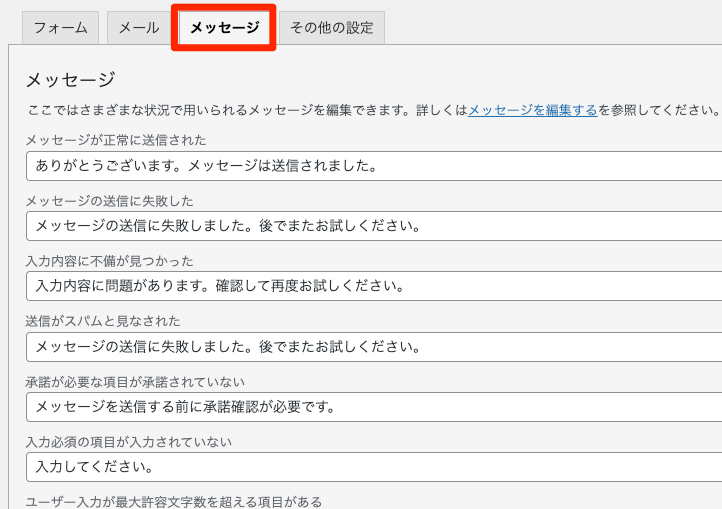This screenshot has height=509, width=722.
Task: Click the メッセージの送信に失敗した label
Action: pos(109,201)
